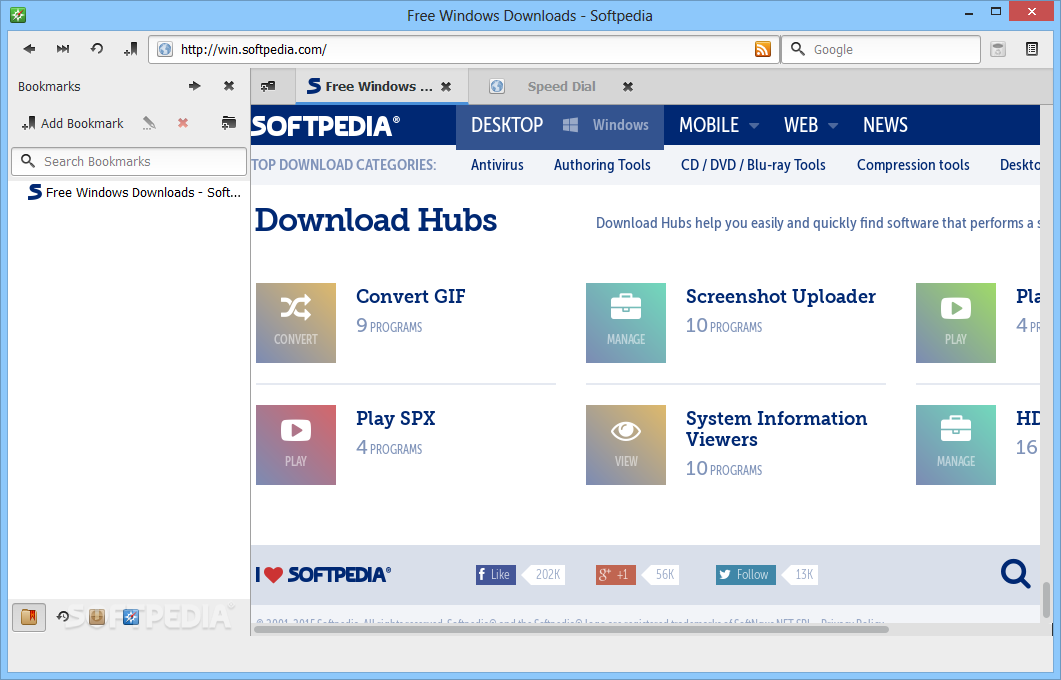Expand the MOBILE dropdown arrow
Viewport: 1061px width, 680px height.
(x=754, y=126)
